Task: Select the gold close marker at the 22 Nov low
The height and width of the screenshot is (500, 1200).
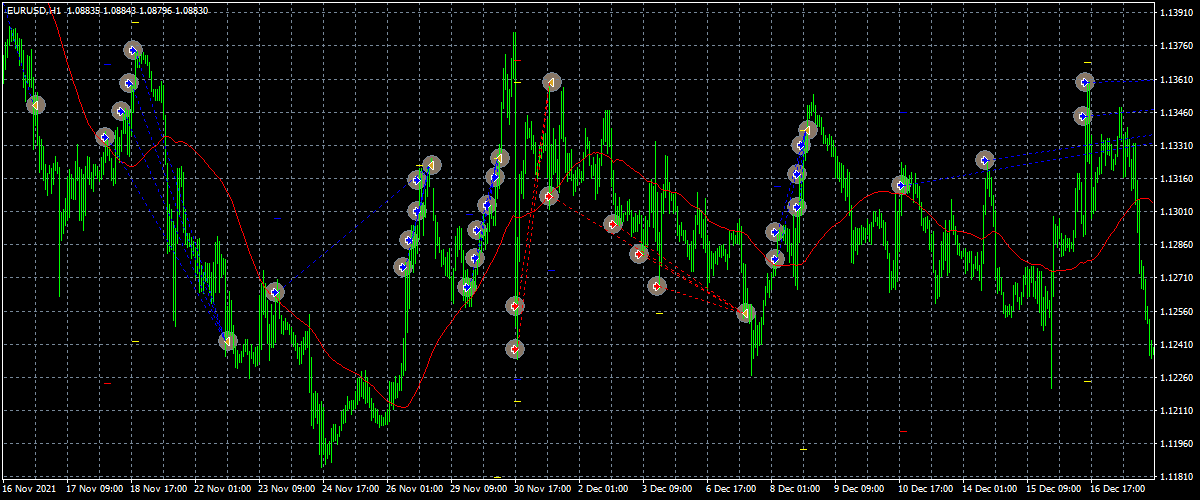Action: click(x=228, y=341)
